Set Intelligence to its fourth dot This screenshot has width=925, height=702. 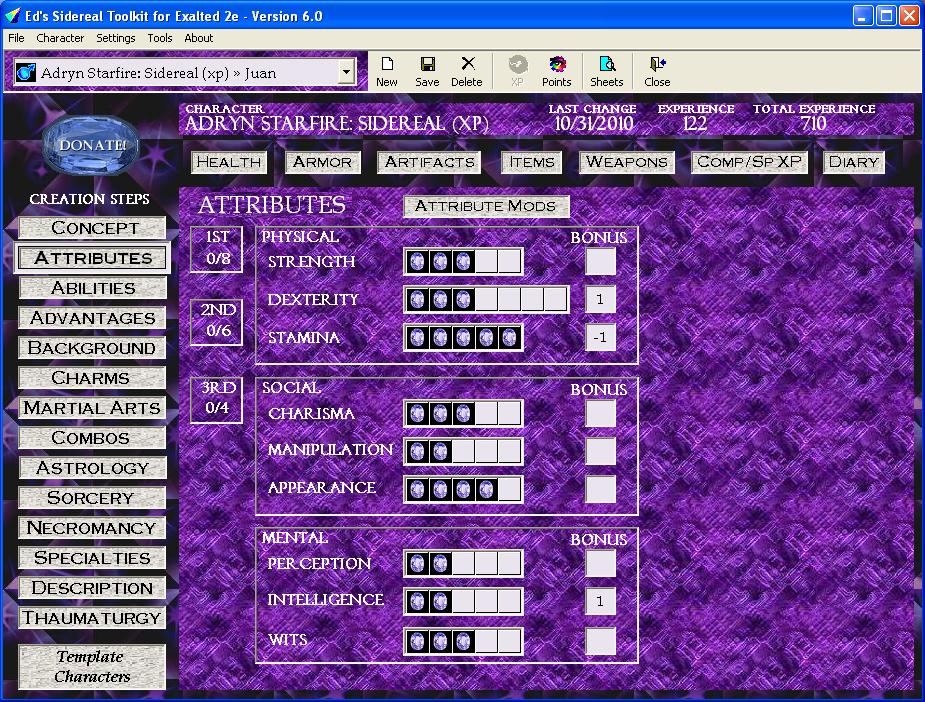tap(486, 602)
